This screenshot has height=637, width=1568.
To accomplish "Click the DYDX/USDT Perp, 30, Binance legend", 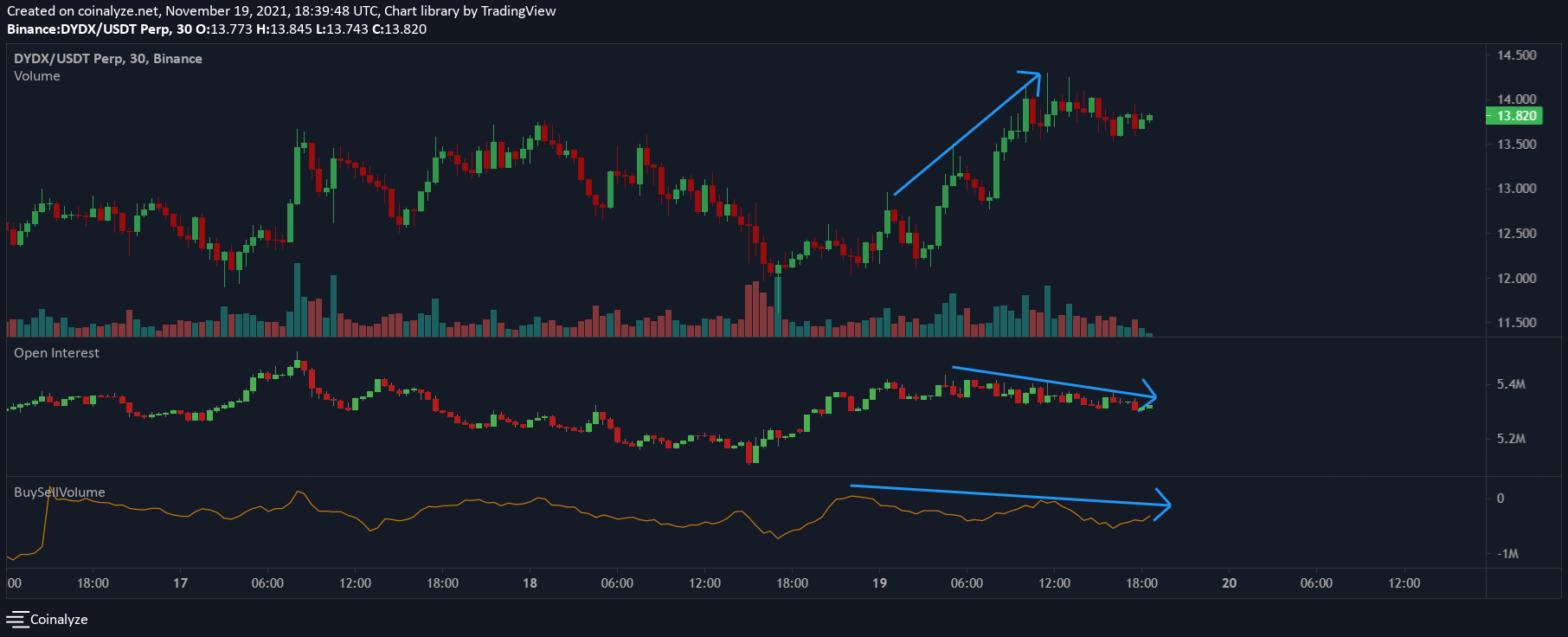I will coord(108,59).
